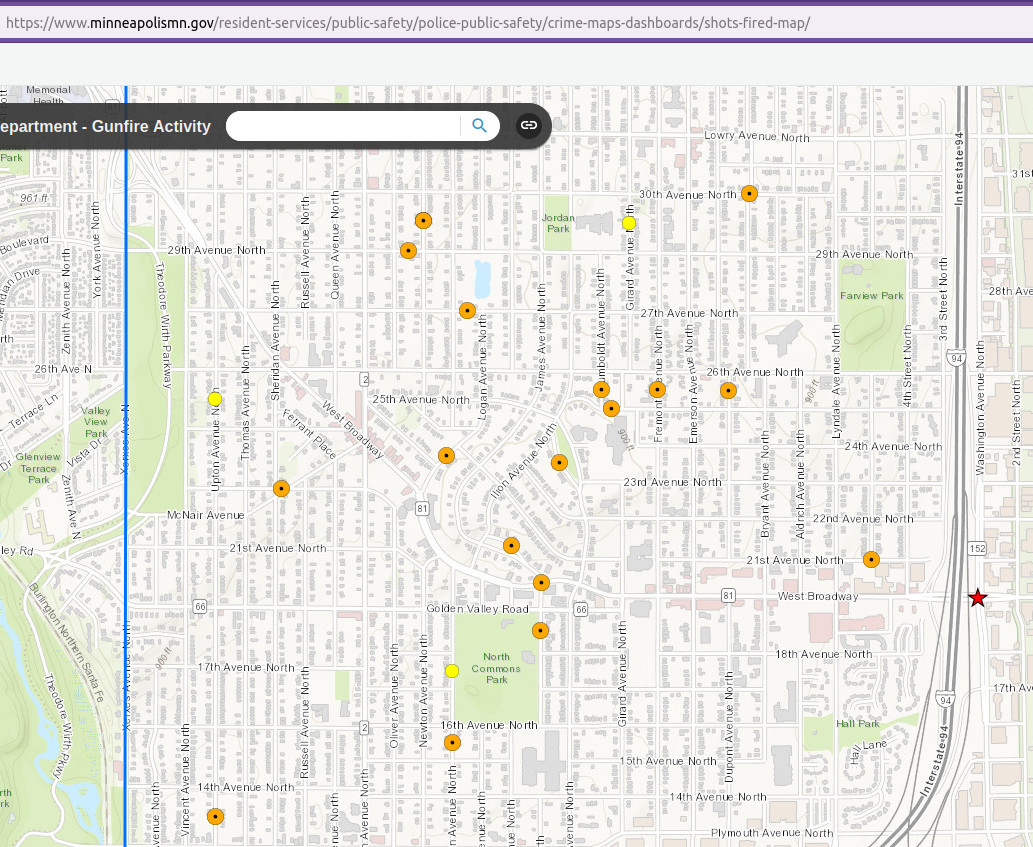The image size is (1033, 847).
Task: Select orange marker right of 29th Avenue North label
Action: (x=408, y=250)
